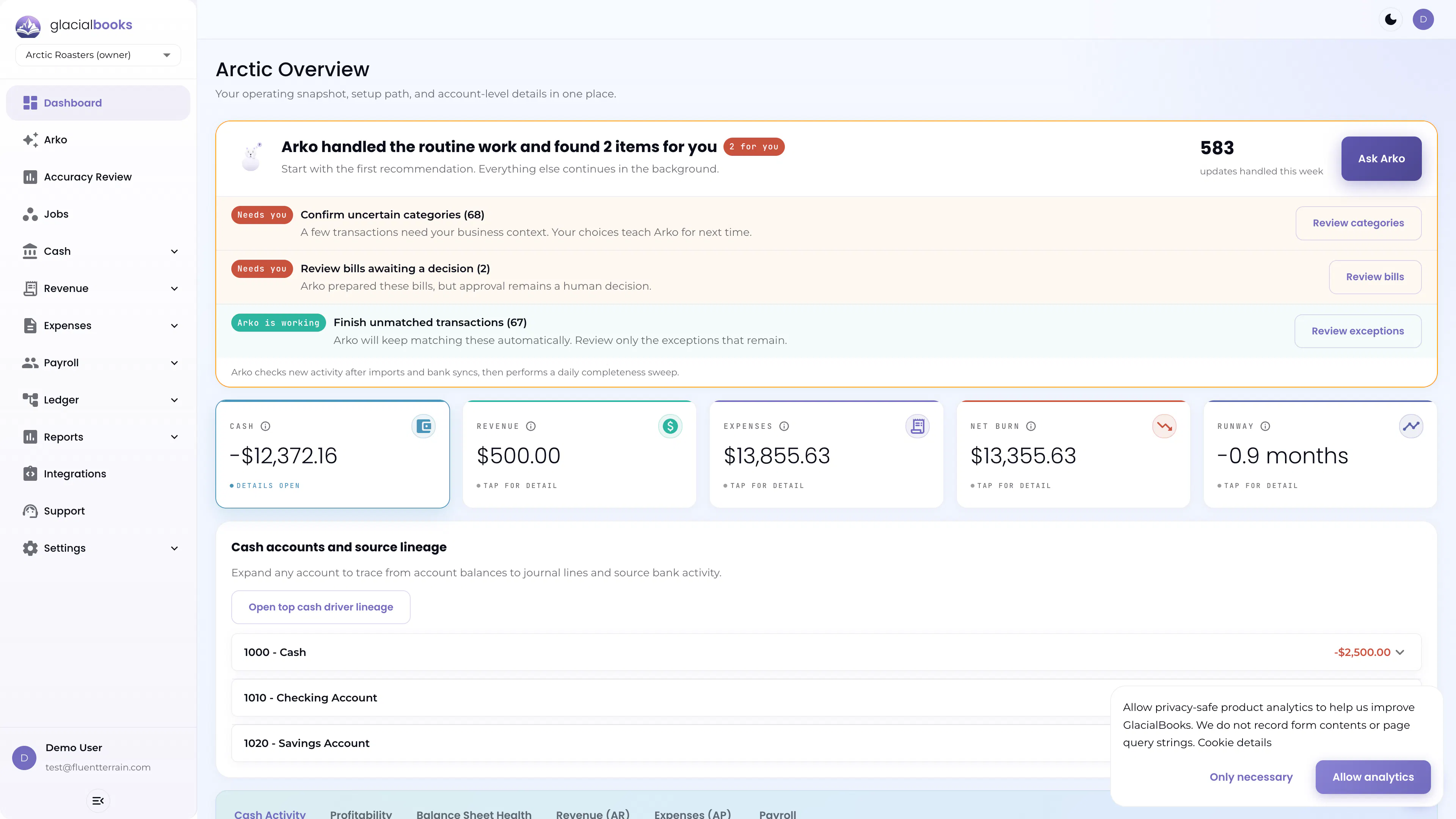The height and width of the screenshot is (819, 1456).
Task: Open Support from the sidebar
Action: (x=98, y=511)
